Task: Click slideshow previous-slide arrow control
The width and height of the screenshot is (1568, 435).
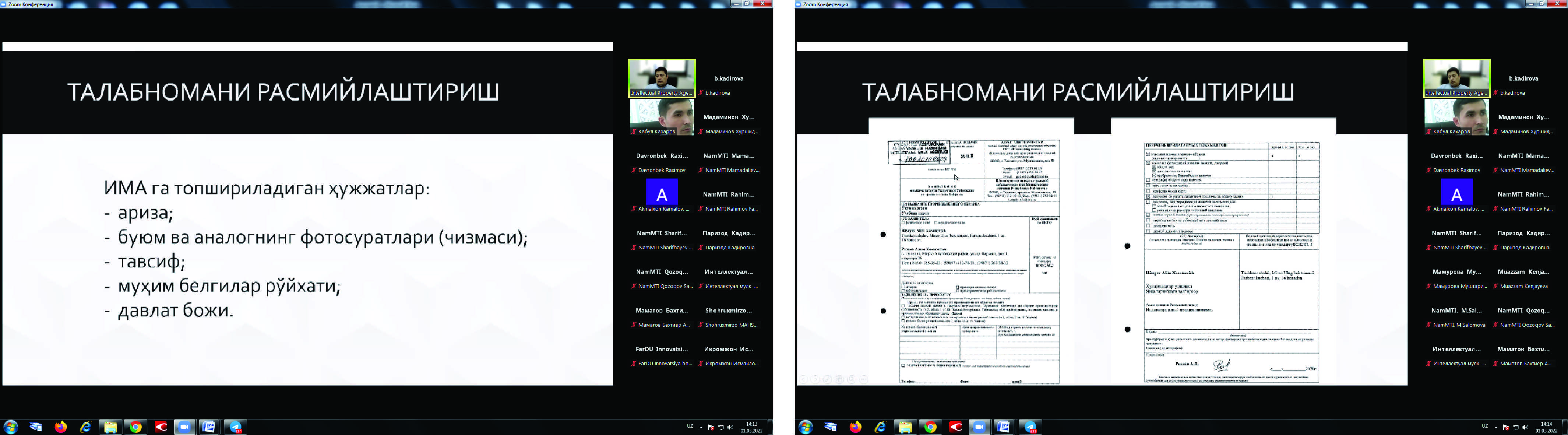Action: (x=803, y=379)
